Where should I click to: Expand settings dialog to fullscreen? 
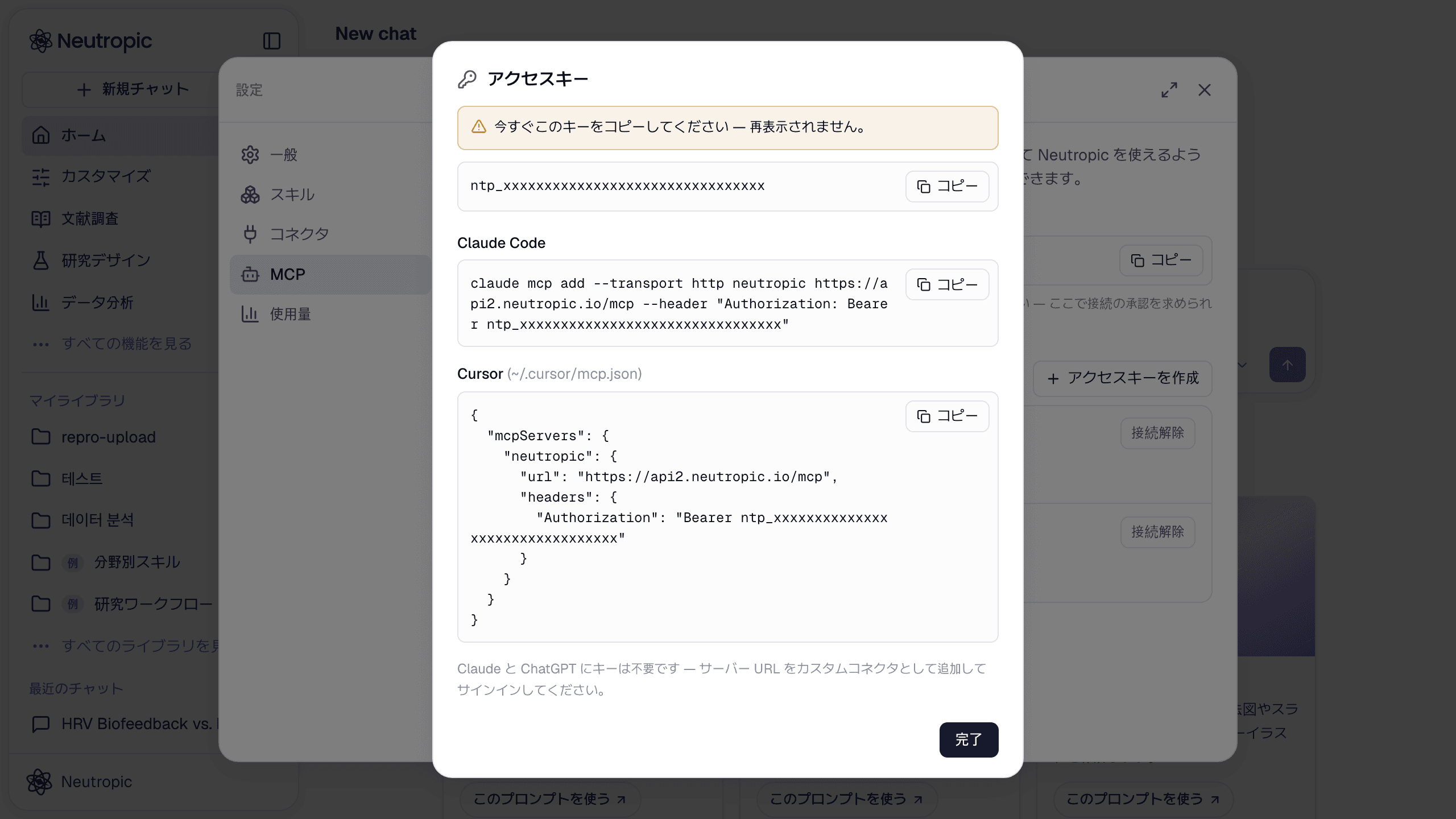click(1169, 90)
